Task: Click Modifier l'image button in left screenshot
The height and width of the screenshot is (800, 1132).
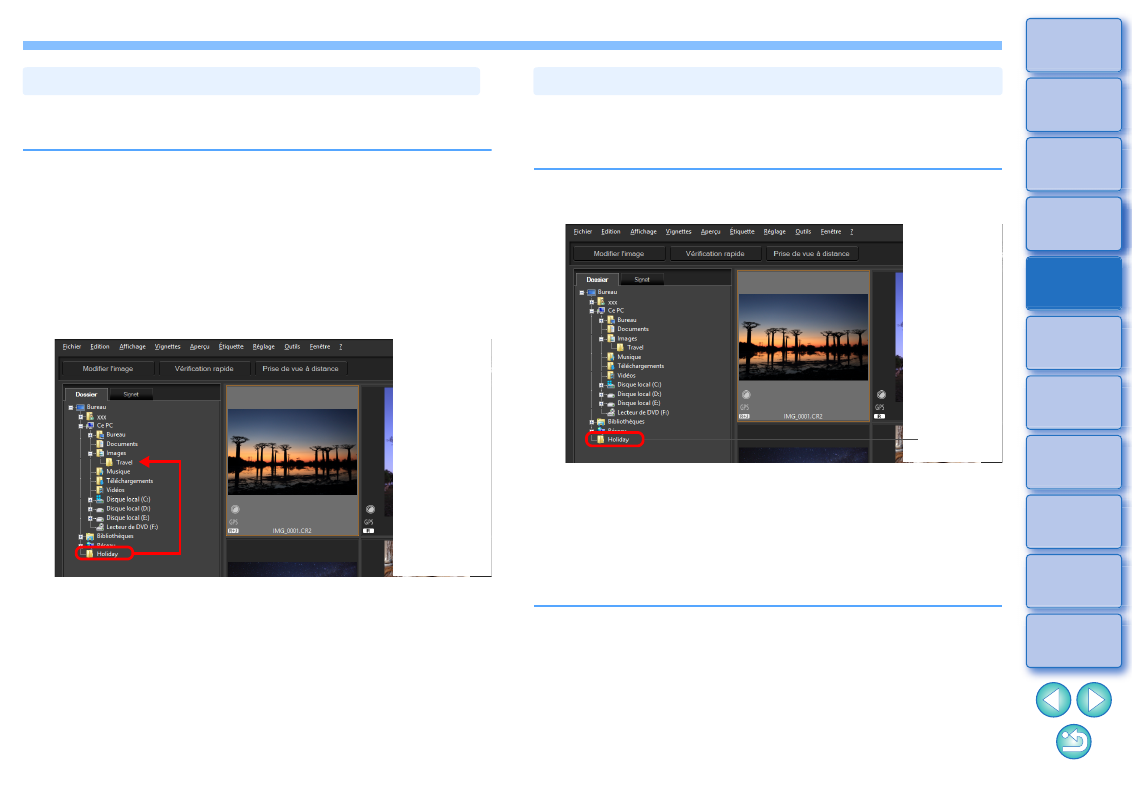Action: click(x=108, y=368)
